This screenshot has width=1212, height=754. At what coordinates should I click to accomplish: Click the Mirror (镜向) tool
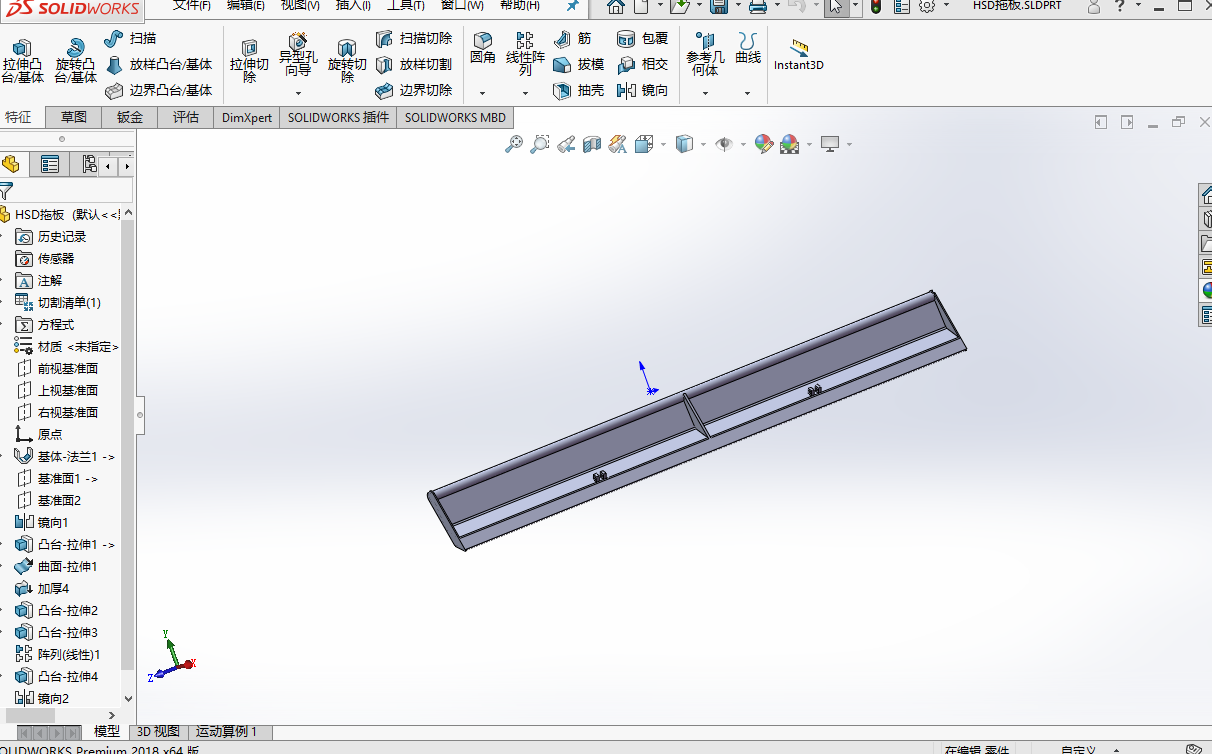(x=643, y=90)
